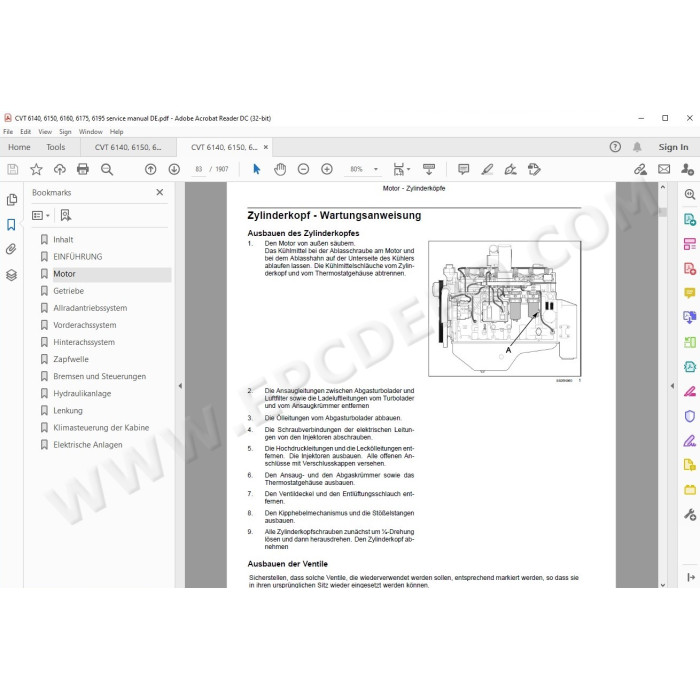Open the Help question icon
This screenshot has height=700, width=700.
click(x=615, y=147)
